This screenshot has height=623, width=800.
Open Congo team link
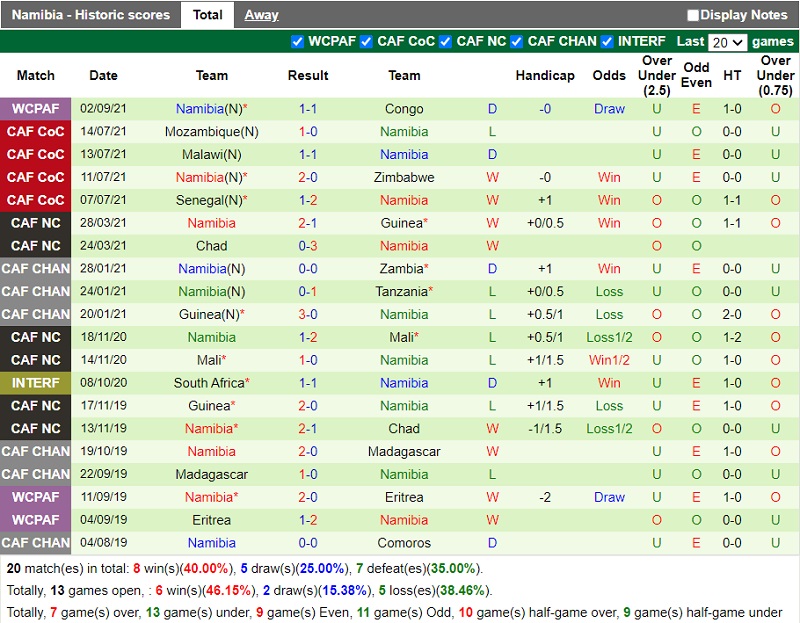pos(404,109)
